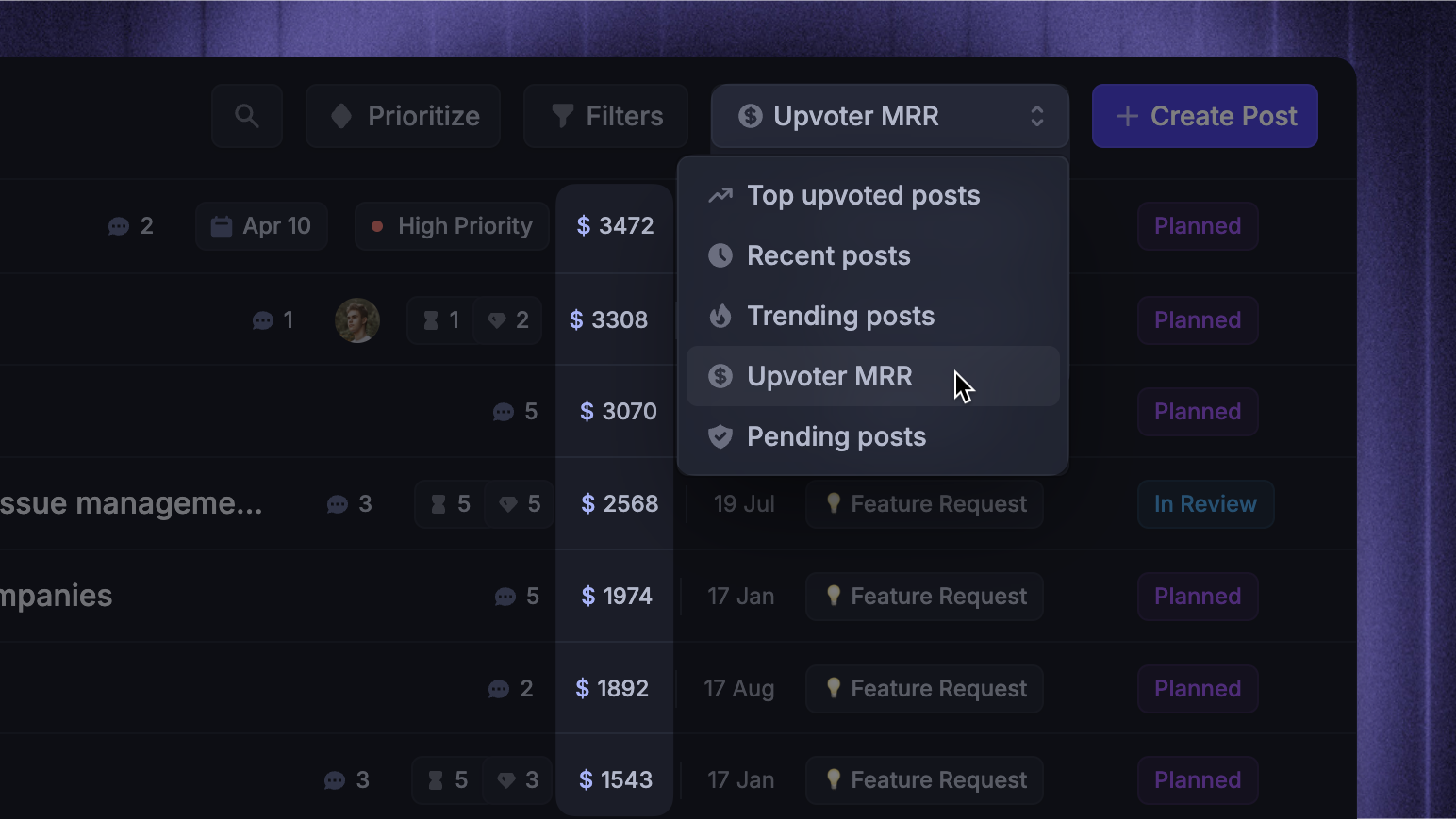Click the search magnifier icon button

pyautogui.click(x=247, y=116)
